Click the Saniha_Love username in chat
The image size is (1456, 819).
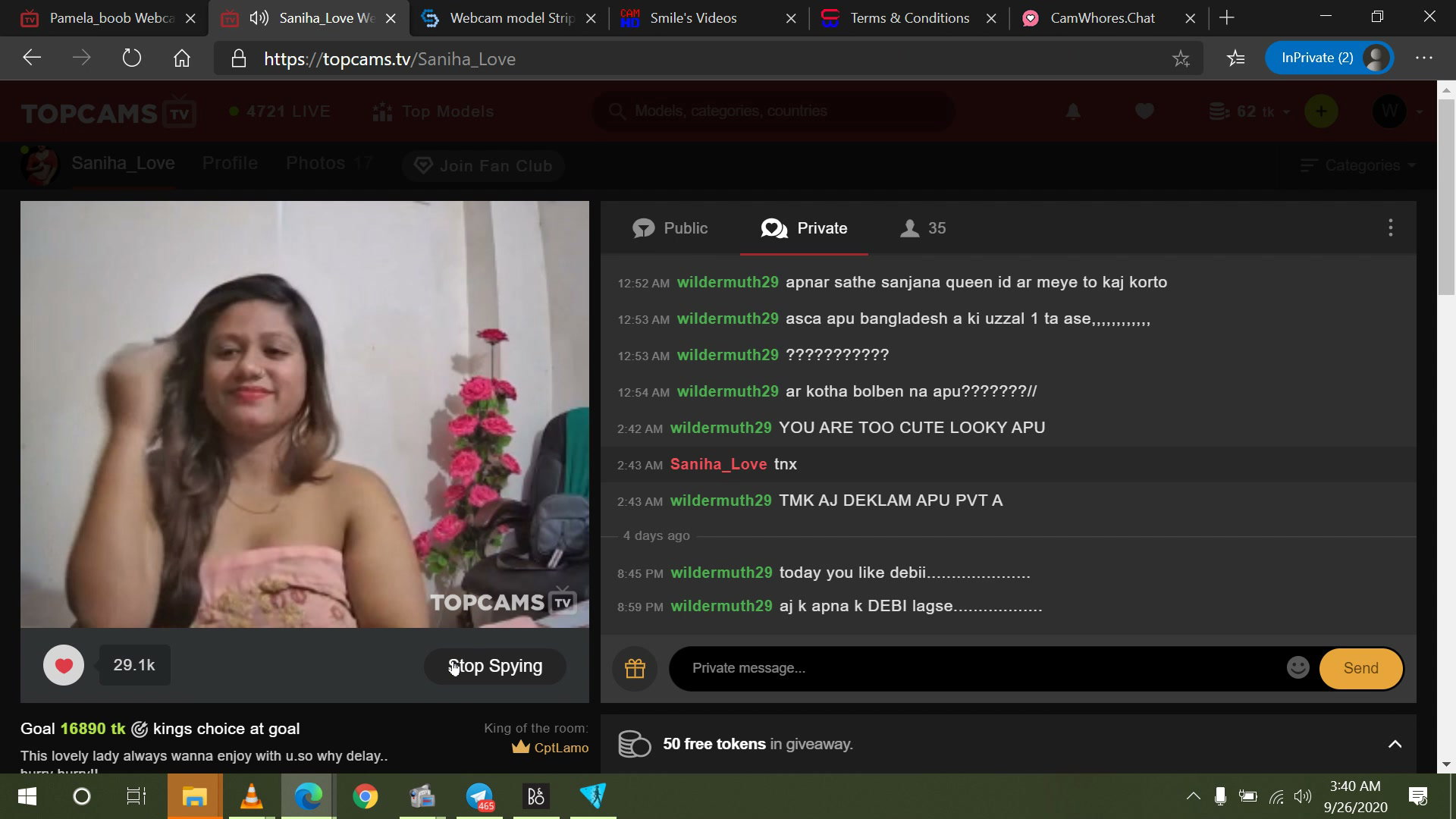click(718, 464)
